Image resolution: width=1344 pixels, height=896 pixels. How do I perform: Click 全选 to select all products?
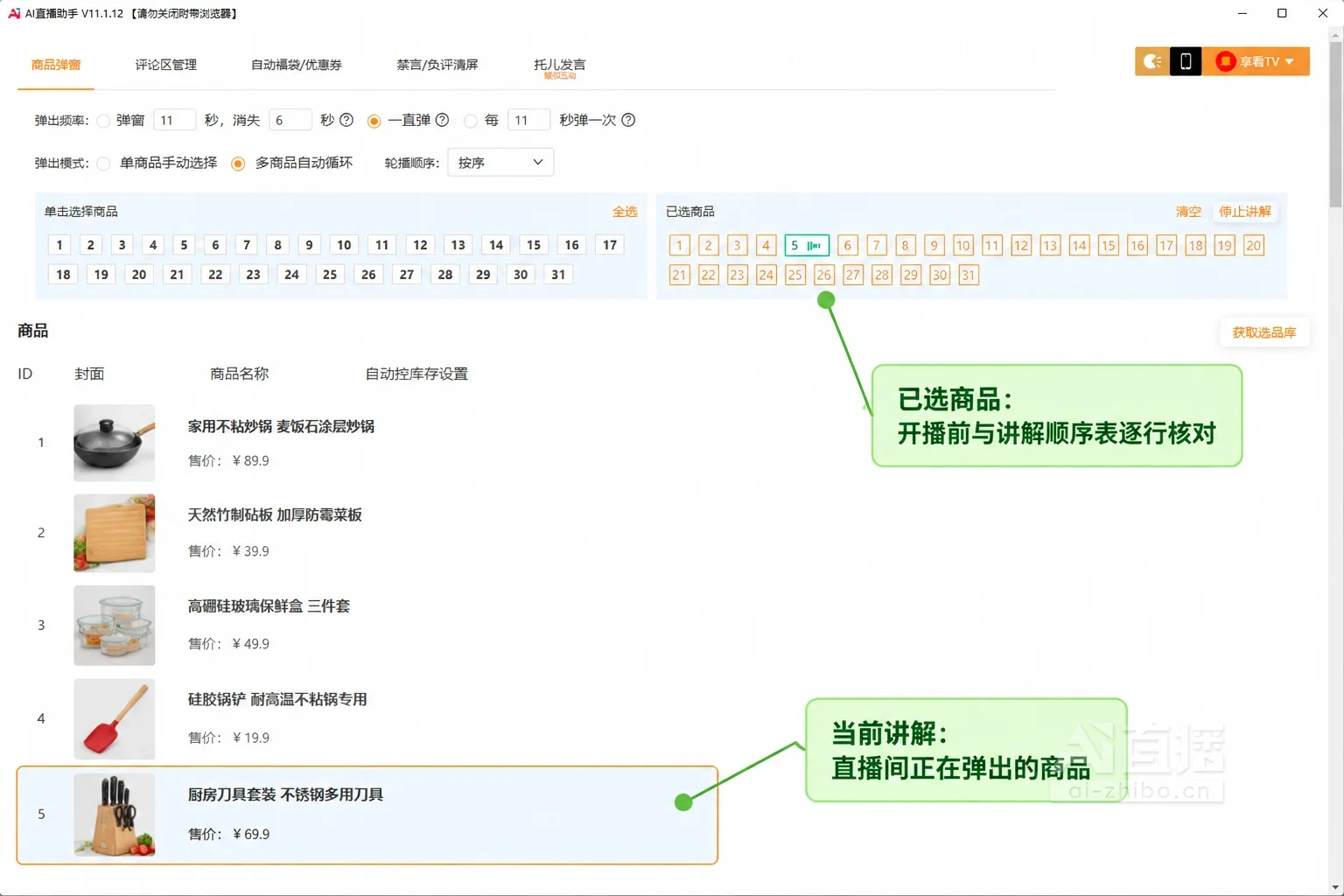point(625,212)
